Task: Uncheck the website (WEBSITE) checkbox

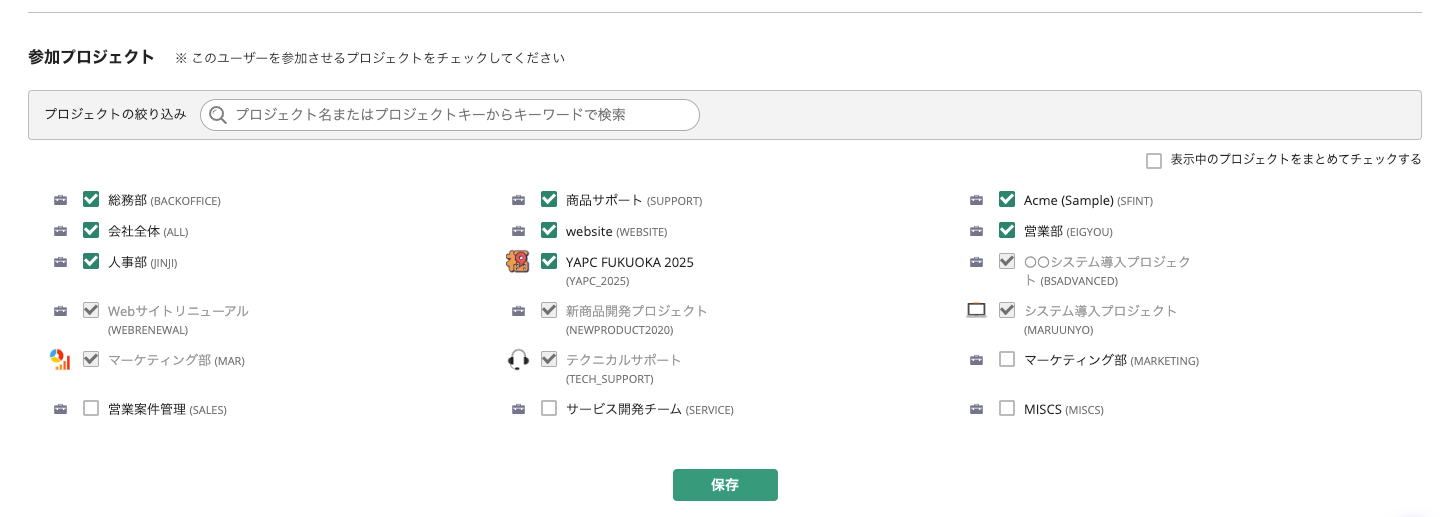Action: [x=549, y=230]
